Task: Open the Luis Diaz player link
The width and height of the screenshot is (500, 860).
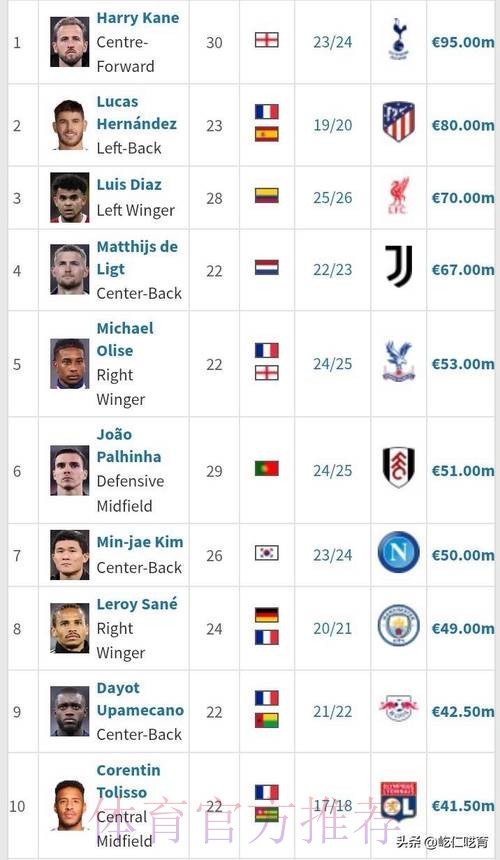Action: tap(129, 185)
